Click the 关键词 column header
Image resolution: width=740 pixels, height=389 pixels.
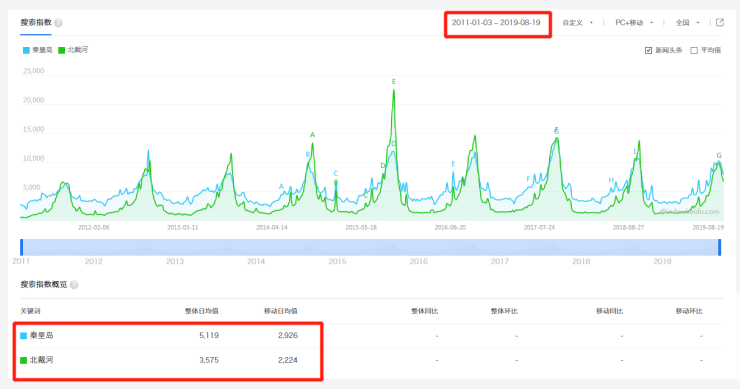coord(30,311)
